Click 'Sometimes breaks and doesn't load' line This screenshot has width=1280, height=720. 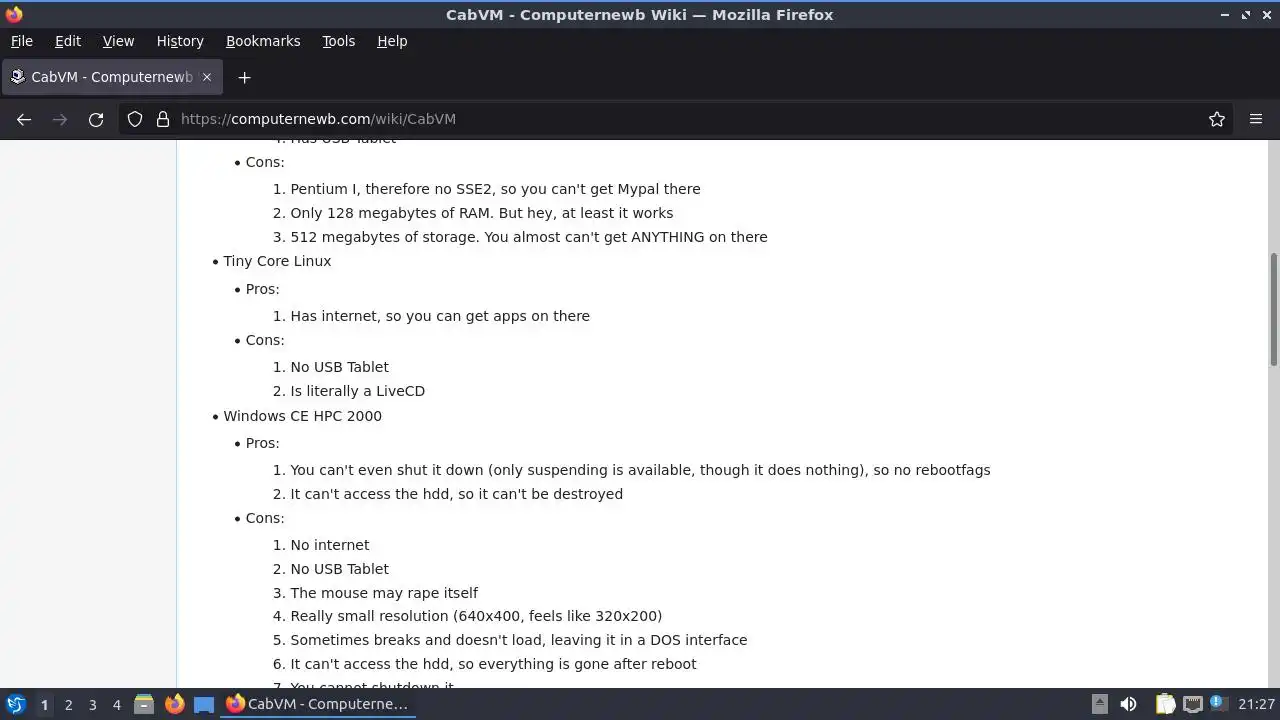coord(518,640)
